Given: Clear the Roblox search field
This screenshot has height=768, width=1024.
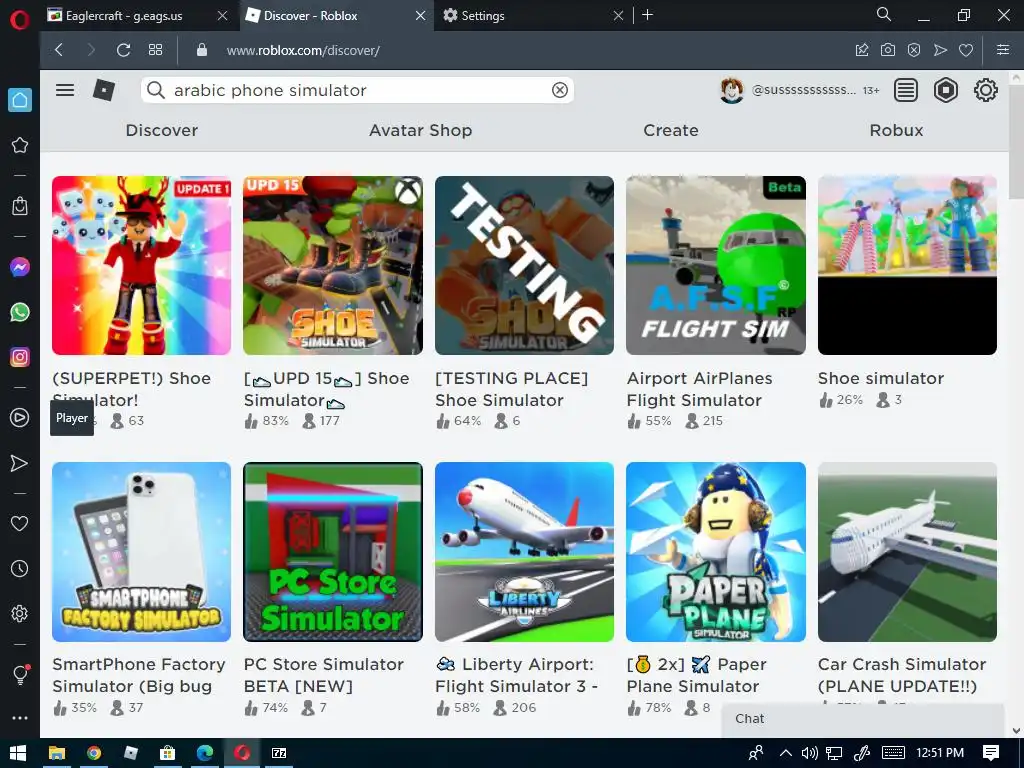Looking at the screenshot, I should pyautogui.click(x=560, y=90).
